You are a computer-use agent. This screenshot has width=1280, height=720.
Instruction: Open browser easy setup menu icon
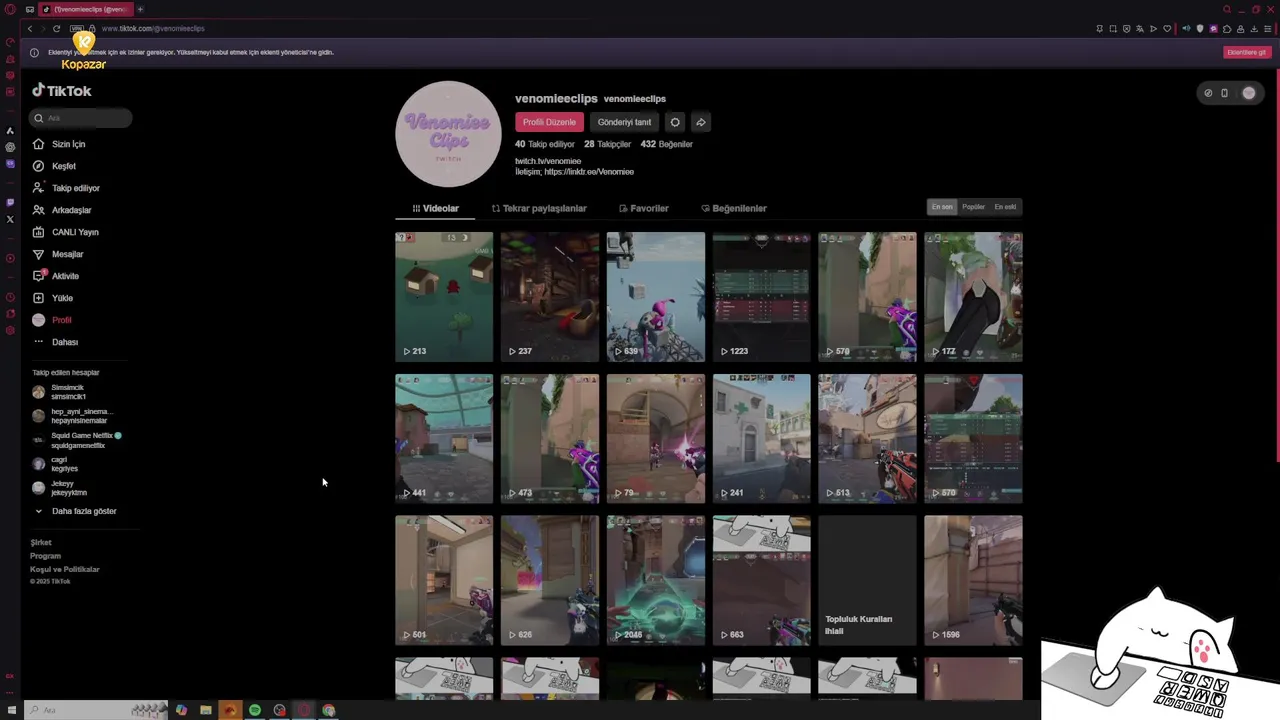[1267, 29]
